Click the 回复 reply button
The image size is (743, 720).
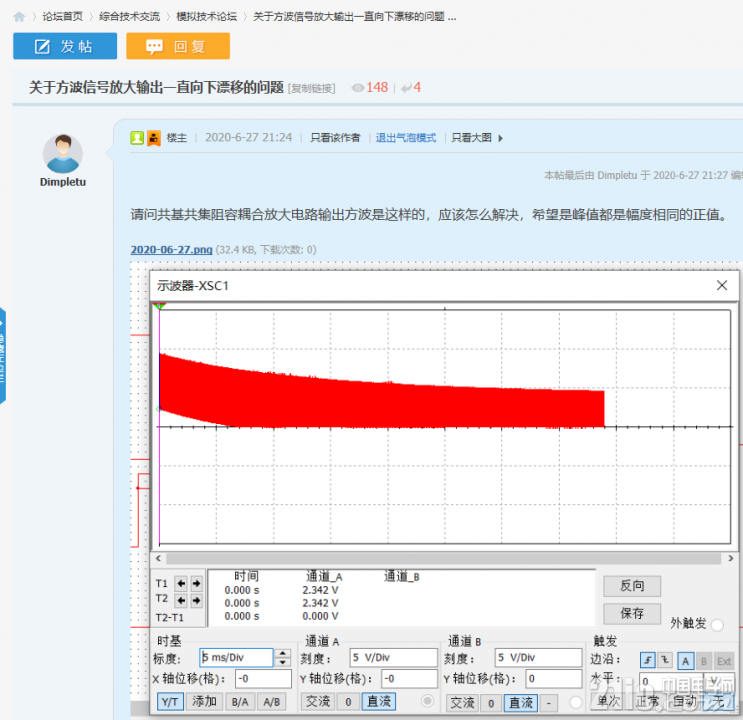pos(178,46)
